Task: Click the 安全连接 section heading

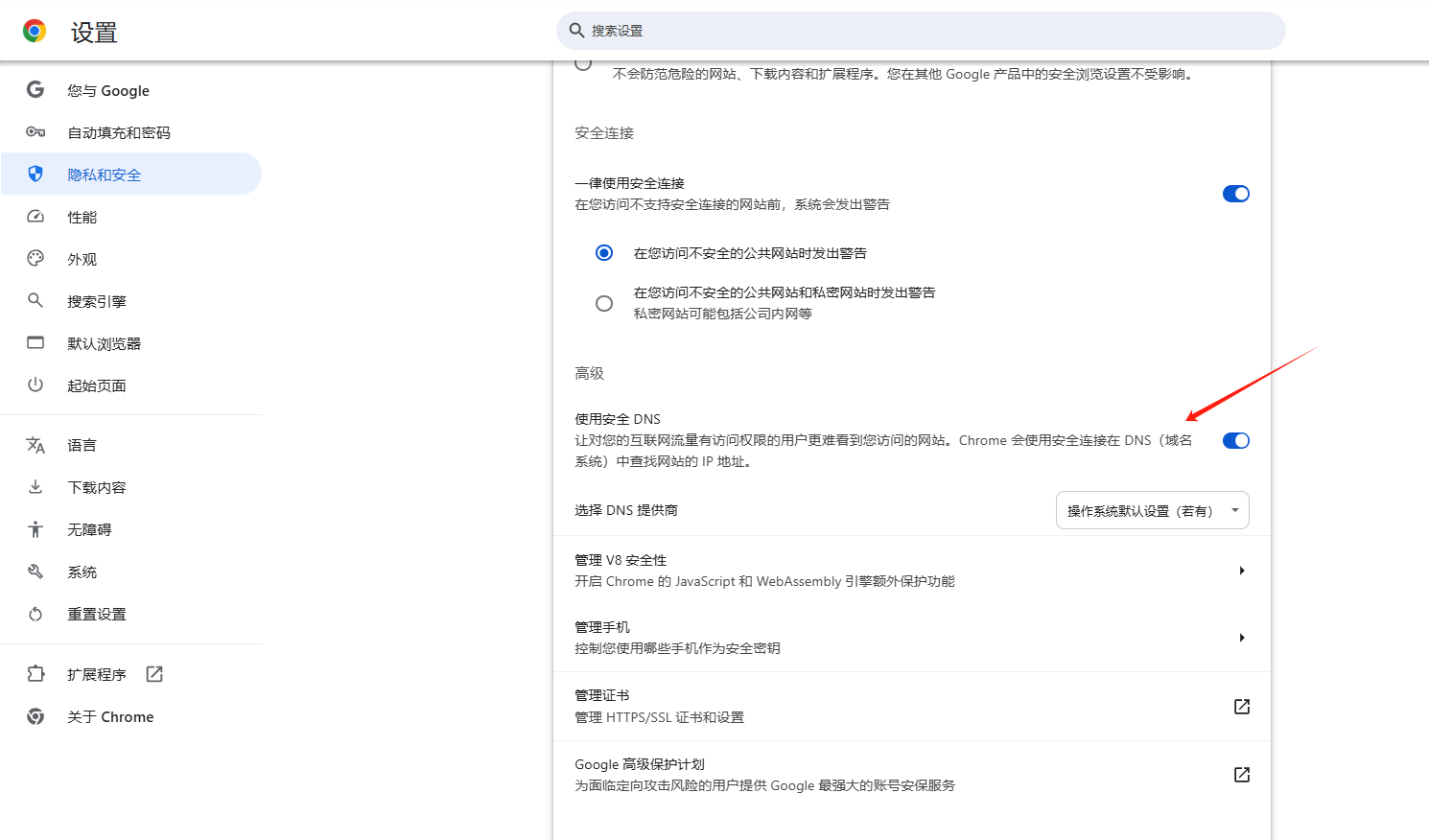Action: coord(604,133)
